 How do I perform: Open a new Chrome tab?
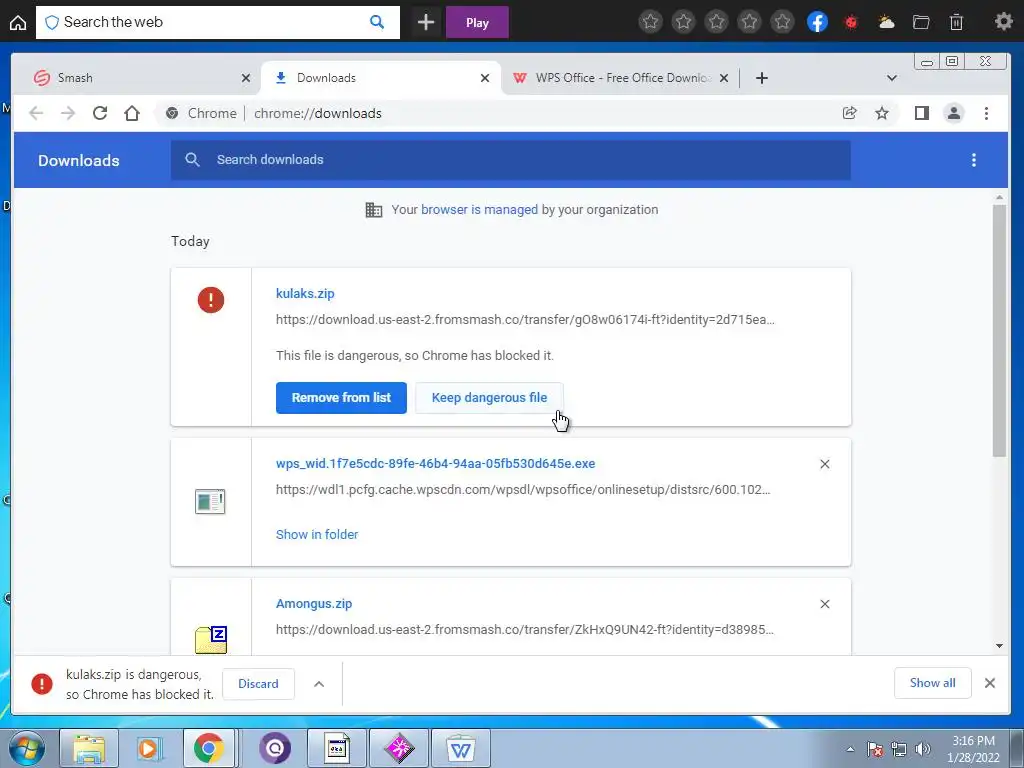tap(761, 78)
